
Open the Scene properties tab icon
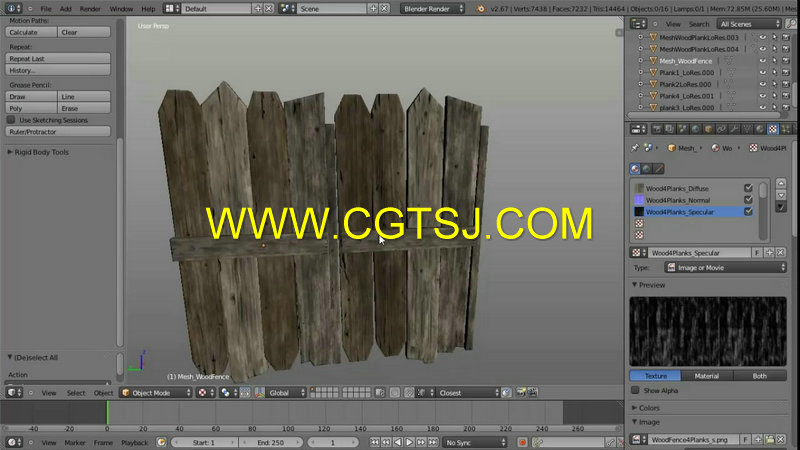click(x=682, y=129)
